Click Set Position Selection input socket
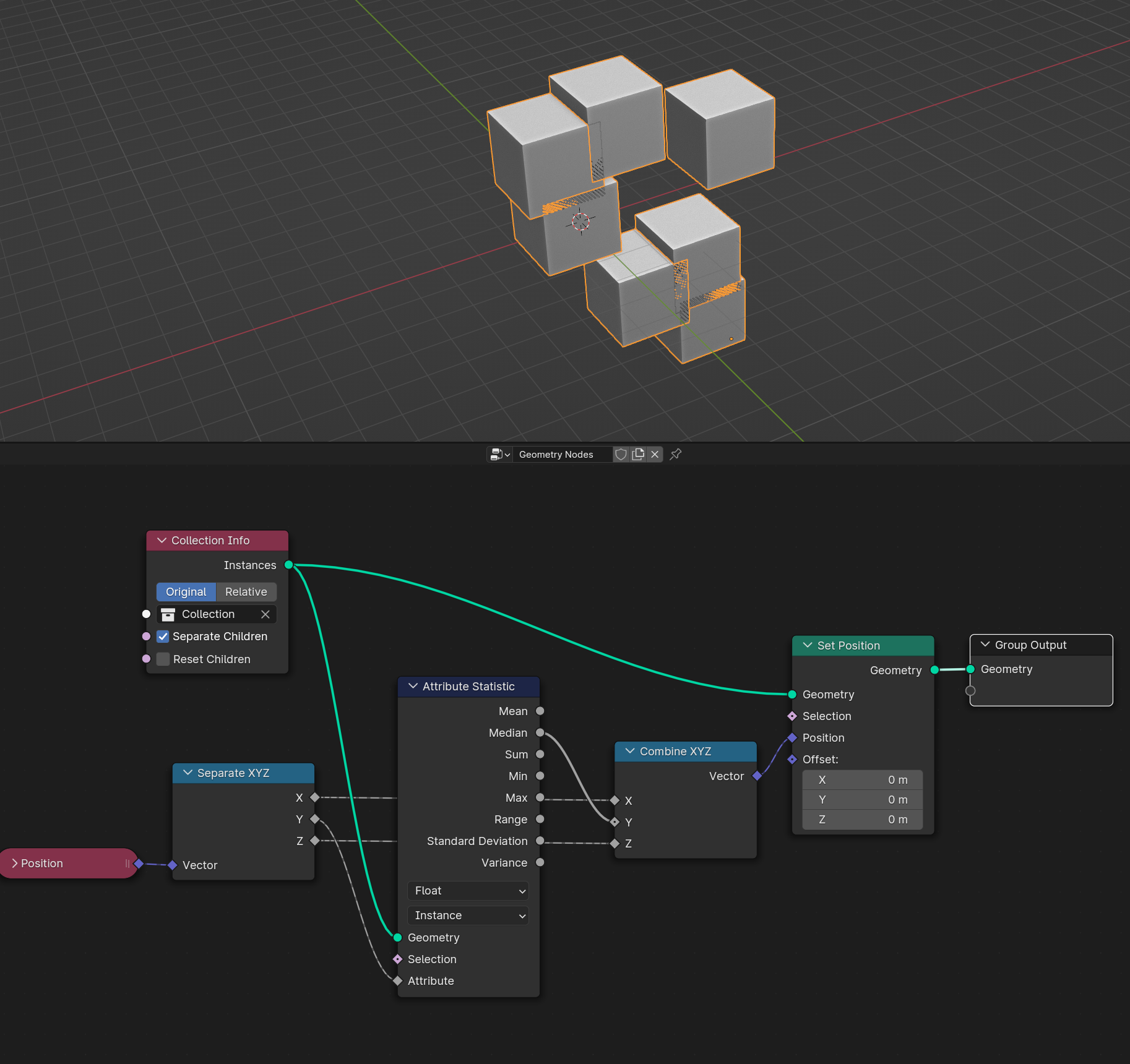 [x=792, y=716]
